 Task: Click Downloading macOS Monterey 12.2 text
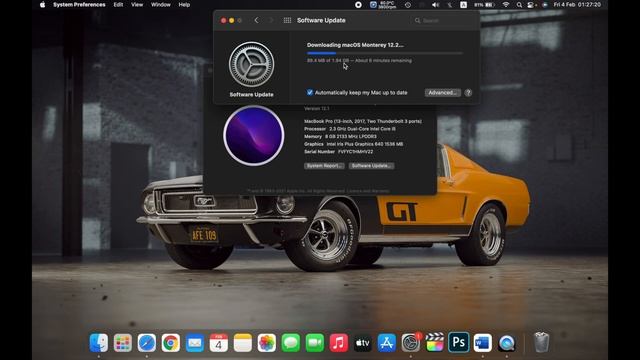click(355, 45)
